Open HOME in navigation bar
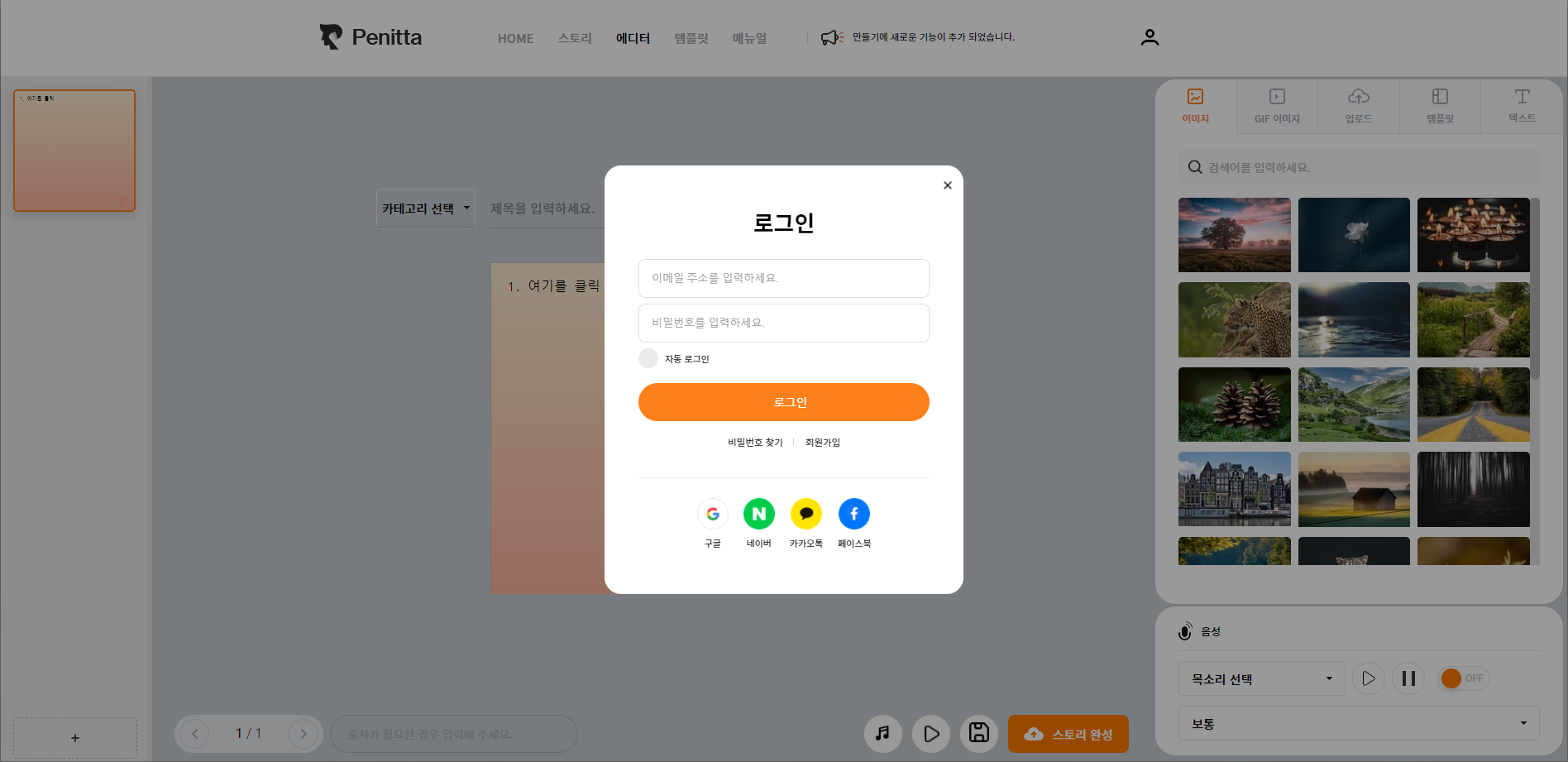Image resolution: width=1568 pixels, height=762 pixels. 515,38
